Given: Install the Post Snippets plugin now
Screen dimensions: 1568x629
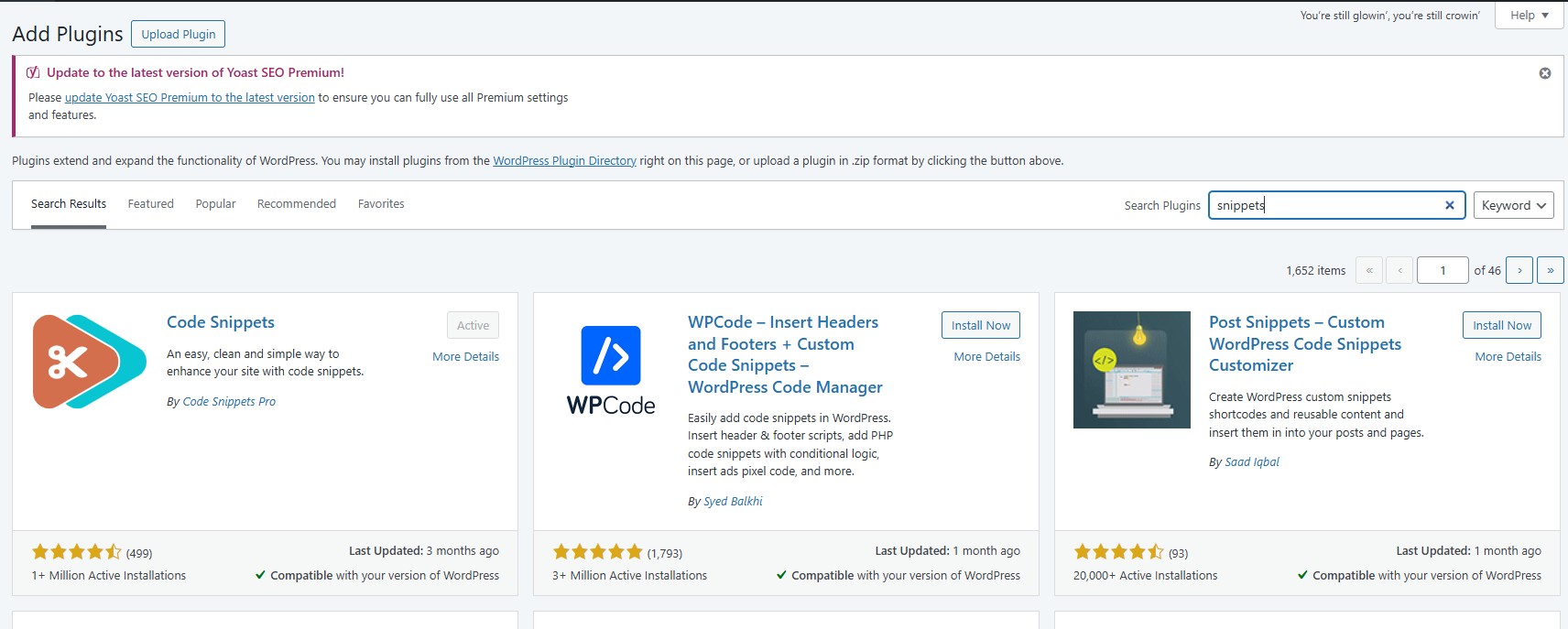Looking at the screenshot, I should click(x=1502, y=325).
